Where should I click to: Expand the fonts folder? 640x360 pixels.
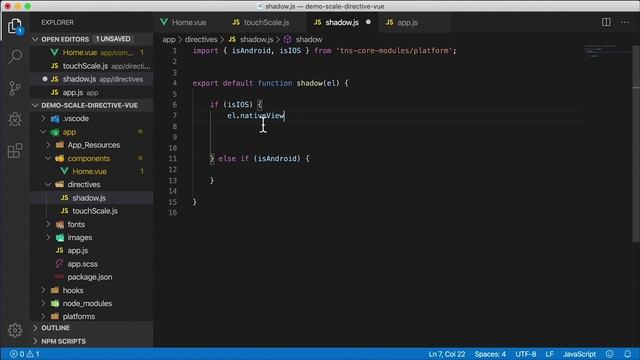[48, 224]
